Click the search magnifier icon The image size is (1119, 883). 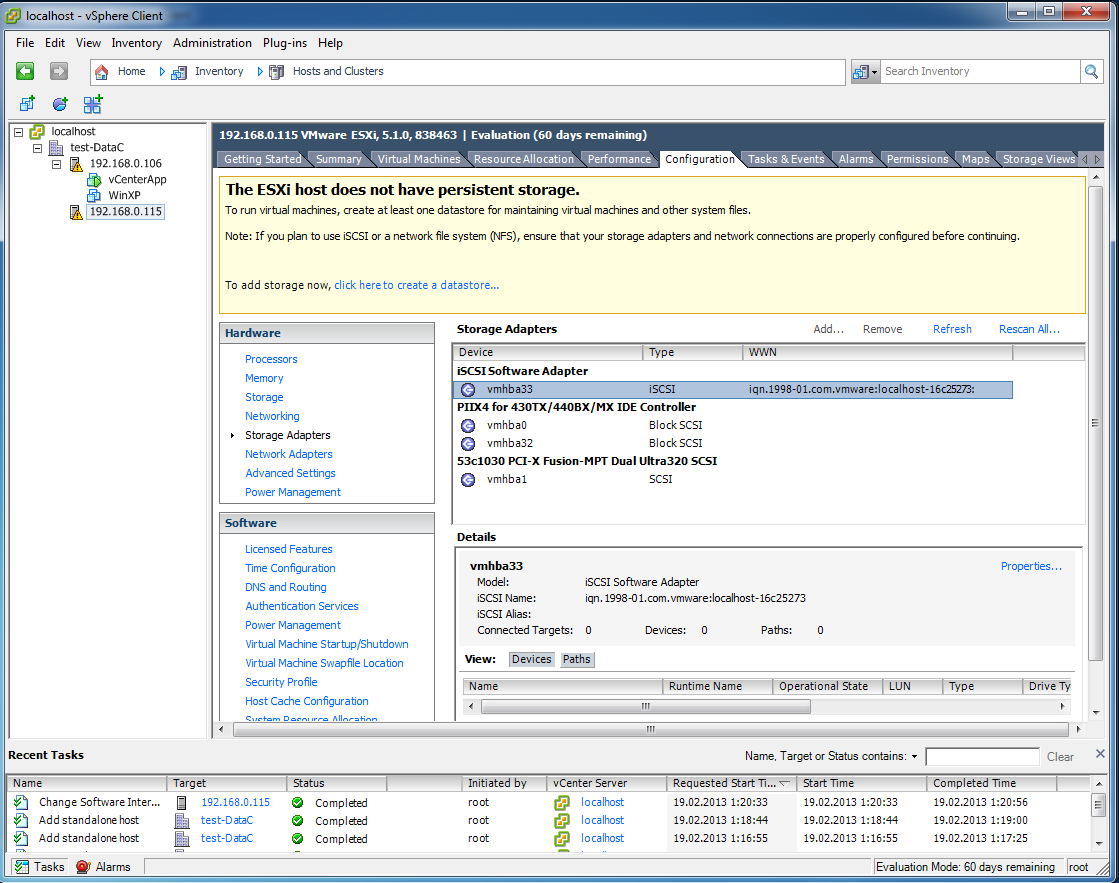point(1091,71)
